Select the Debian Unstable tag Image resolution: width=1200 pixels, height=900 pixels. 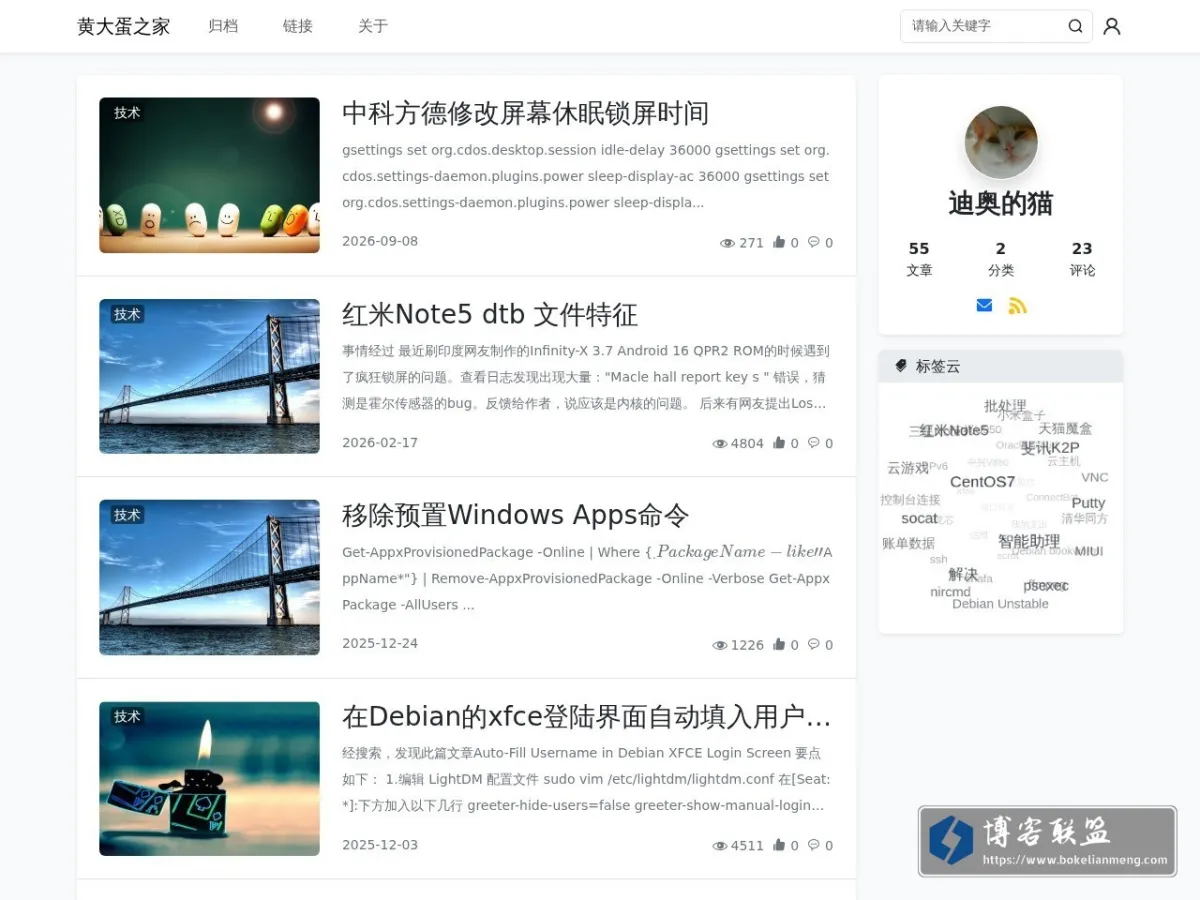[x=1000, y=604]
